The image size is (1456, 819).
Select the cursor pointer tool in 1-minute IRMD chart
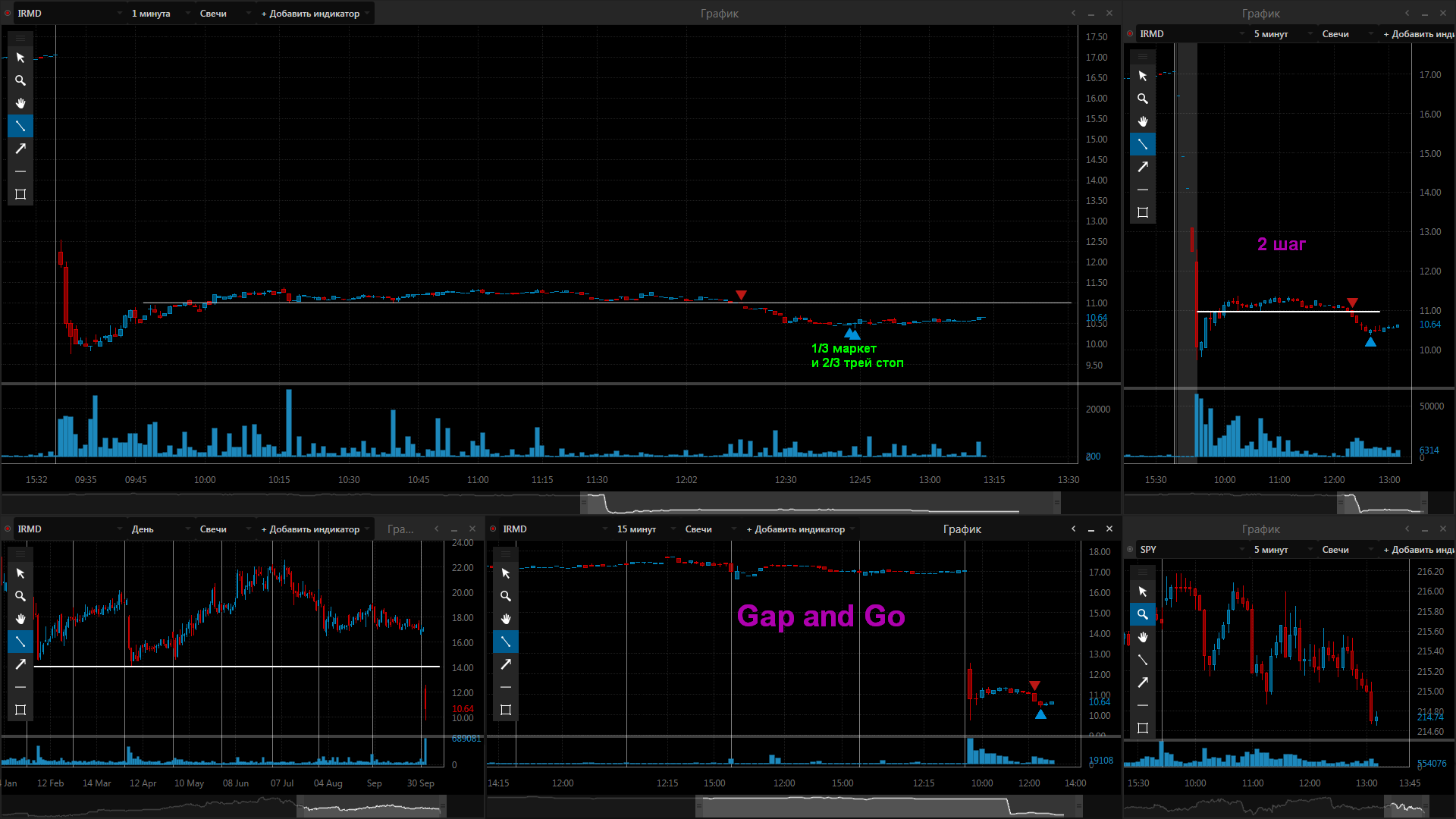(x=20, y=58)
